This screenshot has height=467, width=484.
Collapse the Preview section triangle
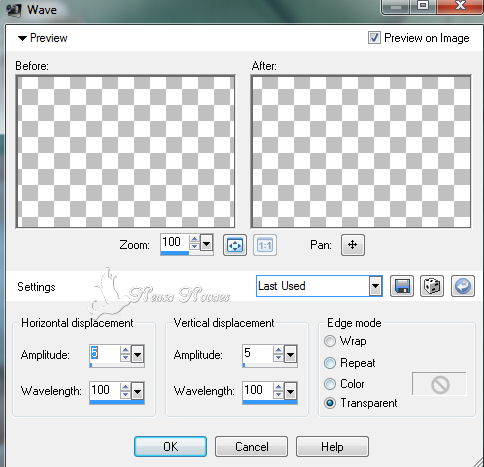point(22,38)
